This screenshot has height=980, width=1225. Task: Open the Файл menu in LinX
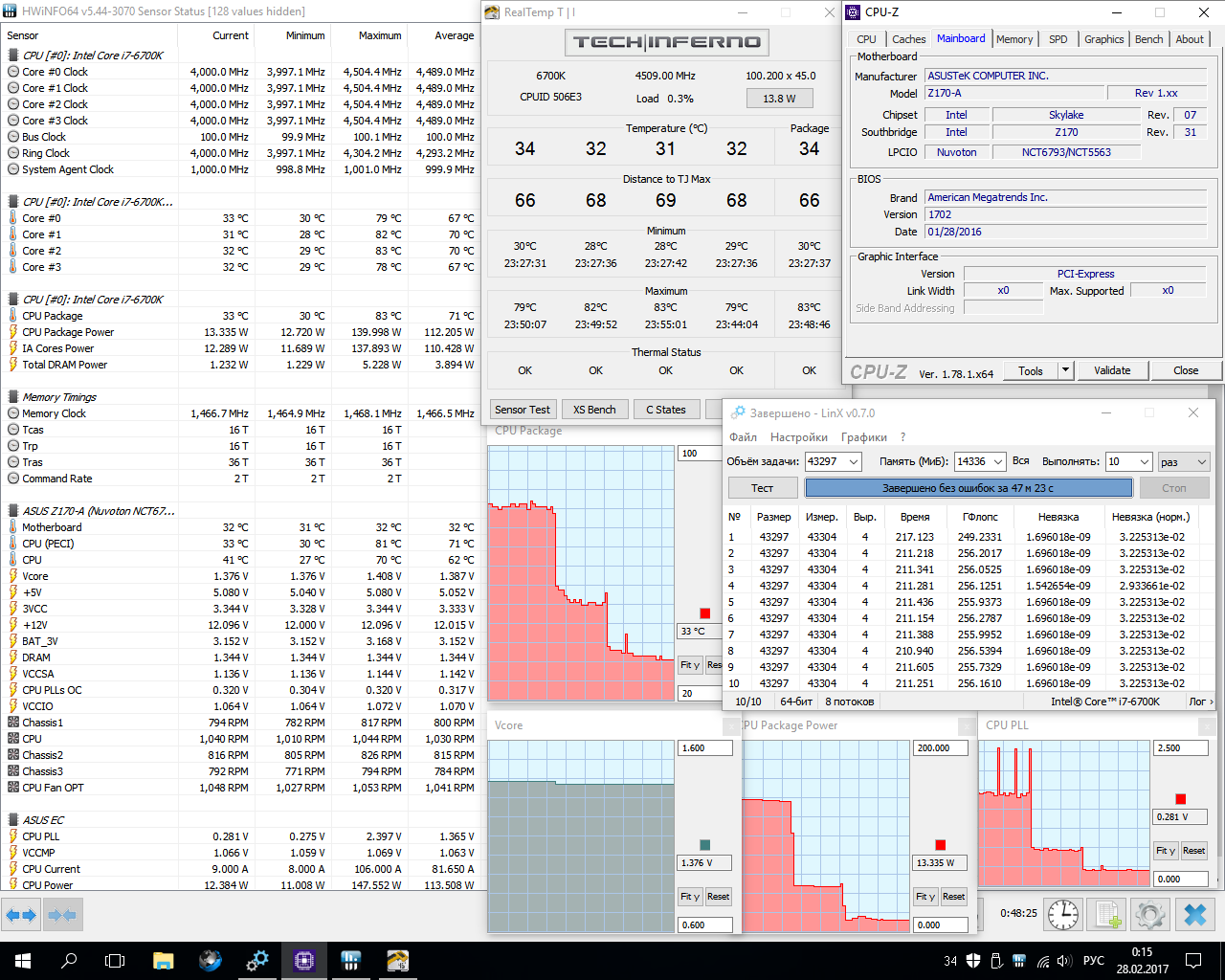[x=744, y=437]
